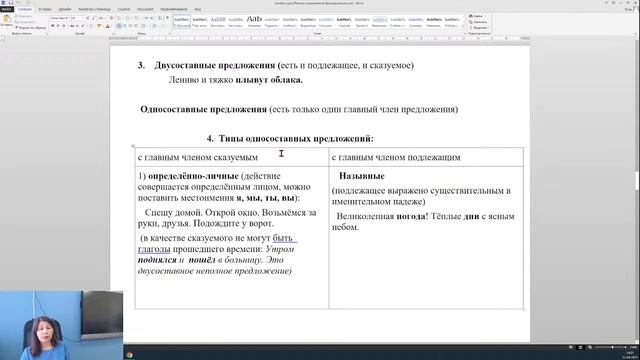Viewport: 640px width, 360px height.
Task: Open the Word help question mark
Action: pos(606,3)
